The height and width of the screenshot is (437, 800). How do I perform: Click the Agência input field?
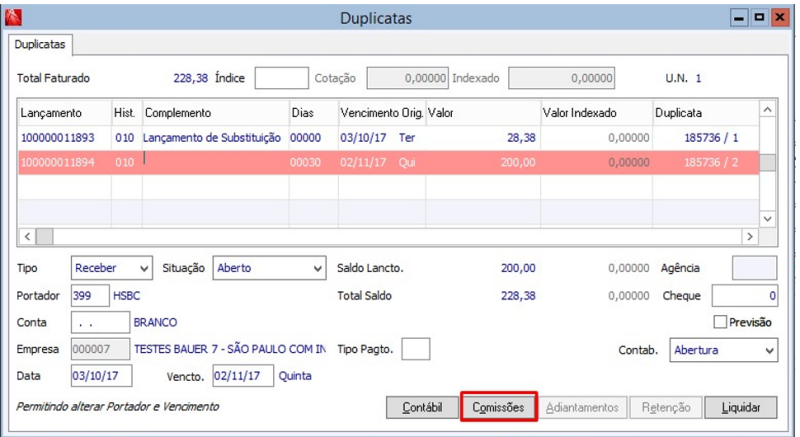755,268
